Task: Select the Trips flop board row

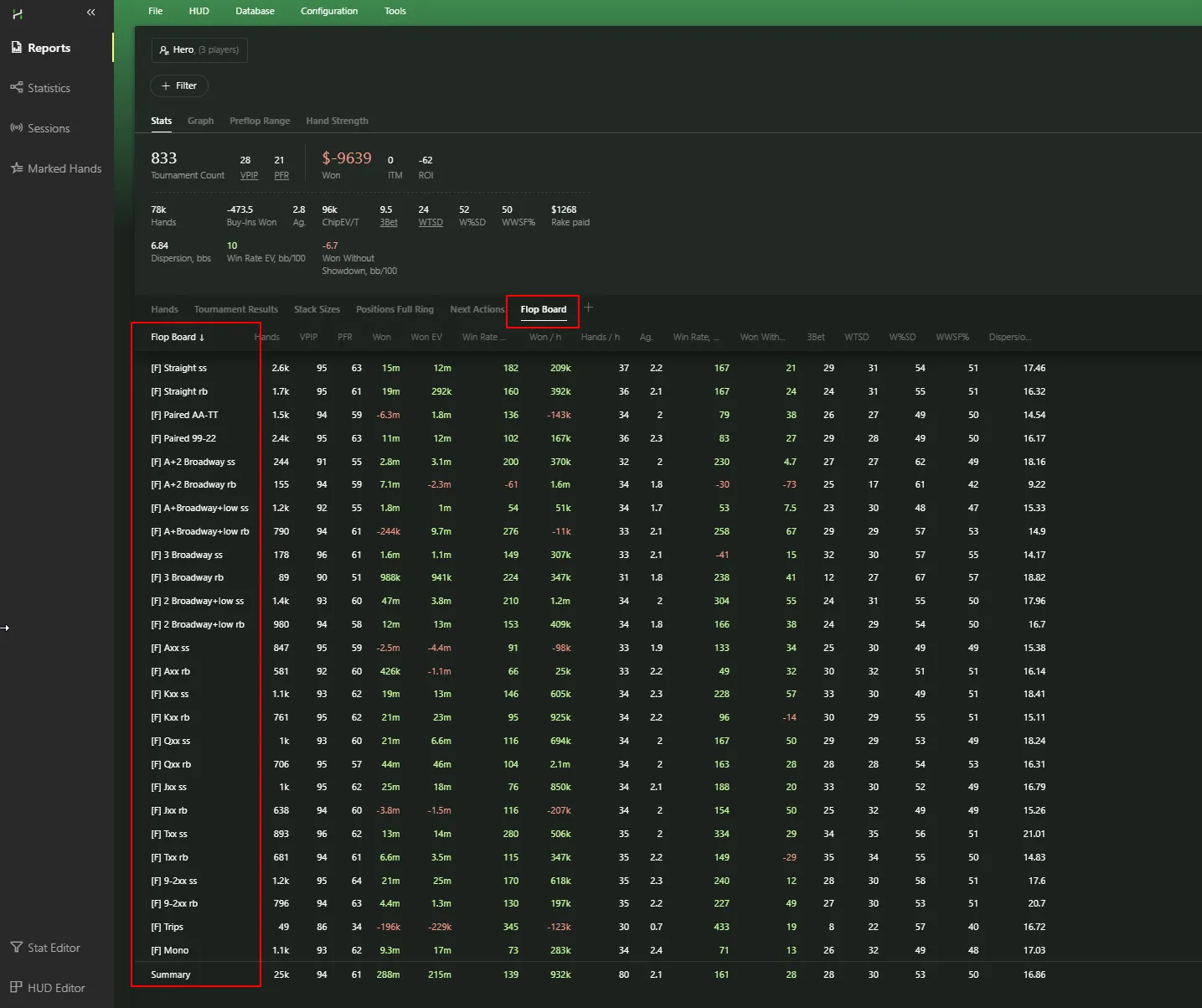Action: [173, 927]
